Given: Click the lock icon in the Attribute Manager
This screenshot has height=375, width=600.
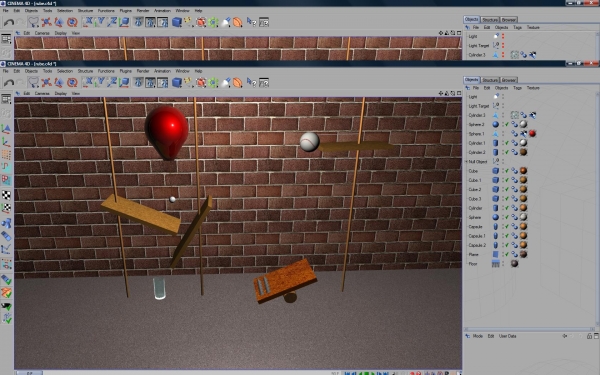Looking at the screenshot, I should tap(589, 336).
